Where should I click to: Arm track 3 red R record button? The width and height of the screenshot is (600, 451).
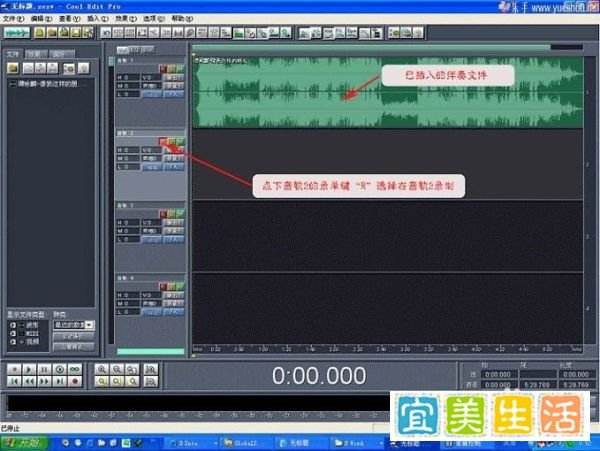click(163, 214)
